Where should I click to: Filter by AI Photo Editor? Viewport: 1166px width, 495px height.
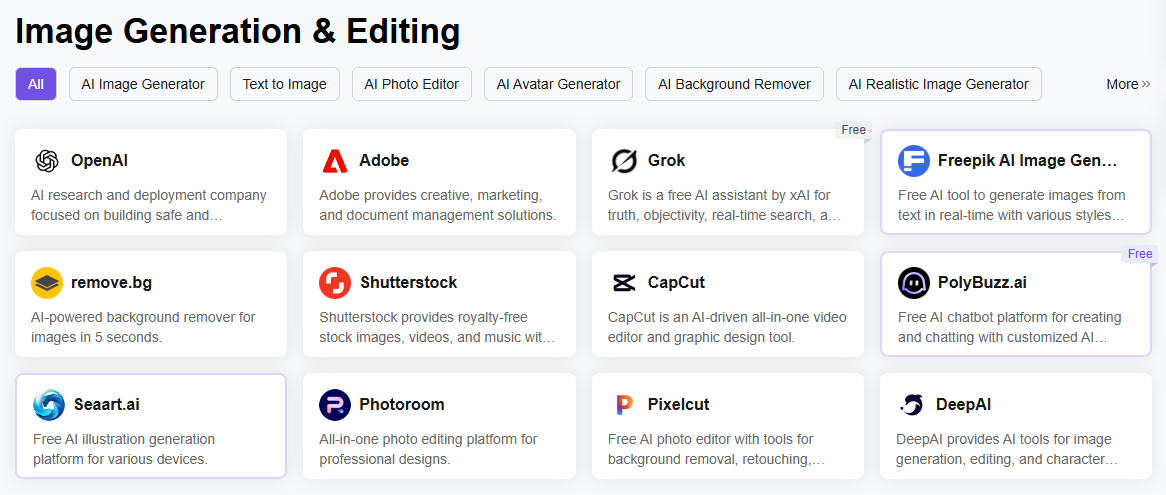click(412, 84)
